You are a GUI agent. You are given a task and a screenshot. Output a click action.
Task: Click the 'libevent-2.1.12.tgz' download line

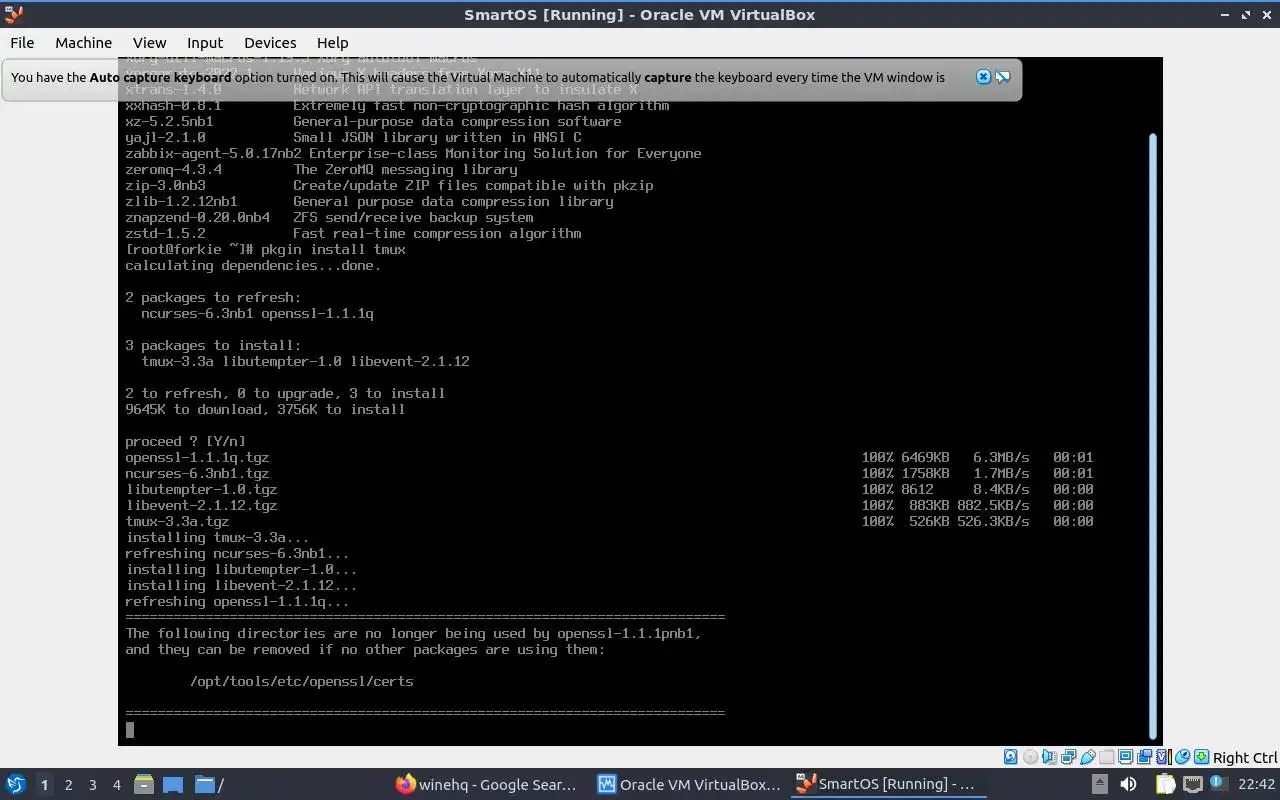(x=609, y=505)
